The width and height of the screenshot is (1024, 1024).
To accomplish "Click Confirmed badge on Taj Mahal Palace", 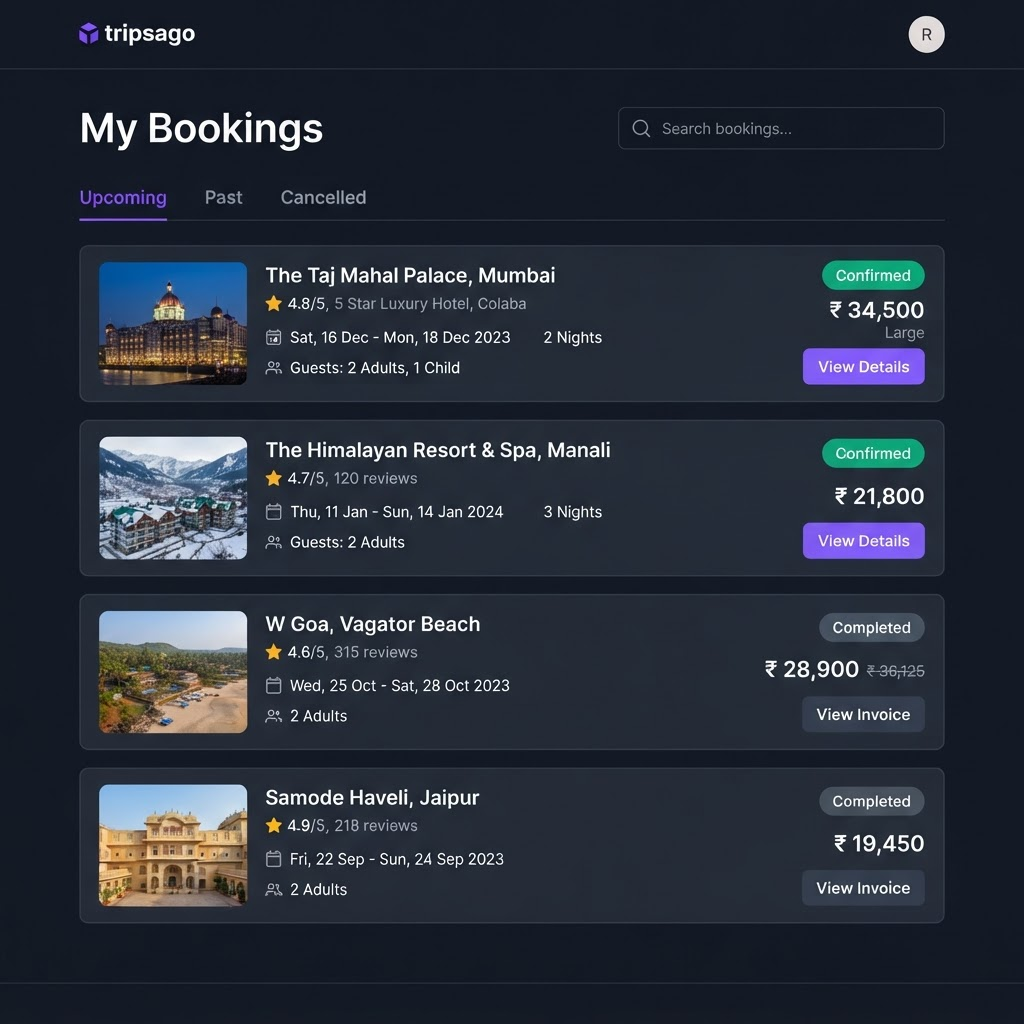I will coord(873,276).
